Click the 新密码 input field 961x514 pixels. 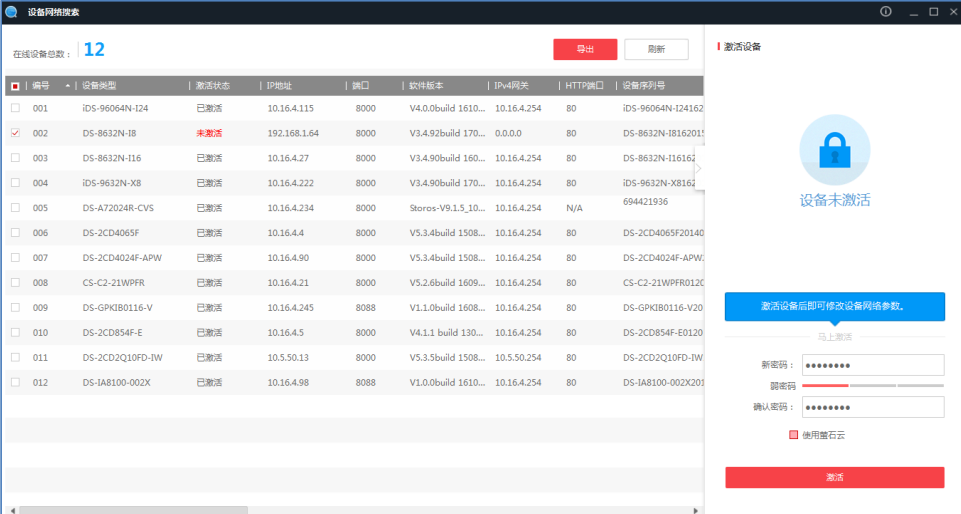tap(872, 365)
